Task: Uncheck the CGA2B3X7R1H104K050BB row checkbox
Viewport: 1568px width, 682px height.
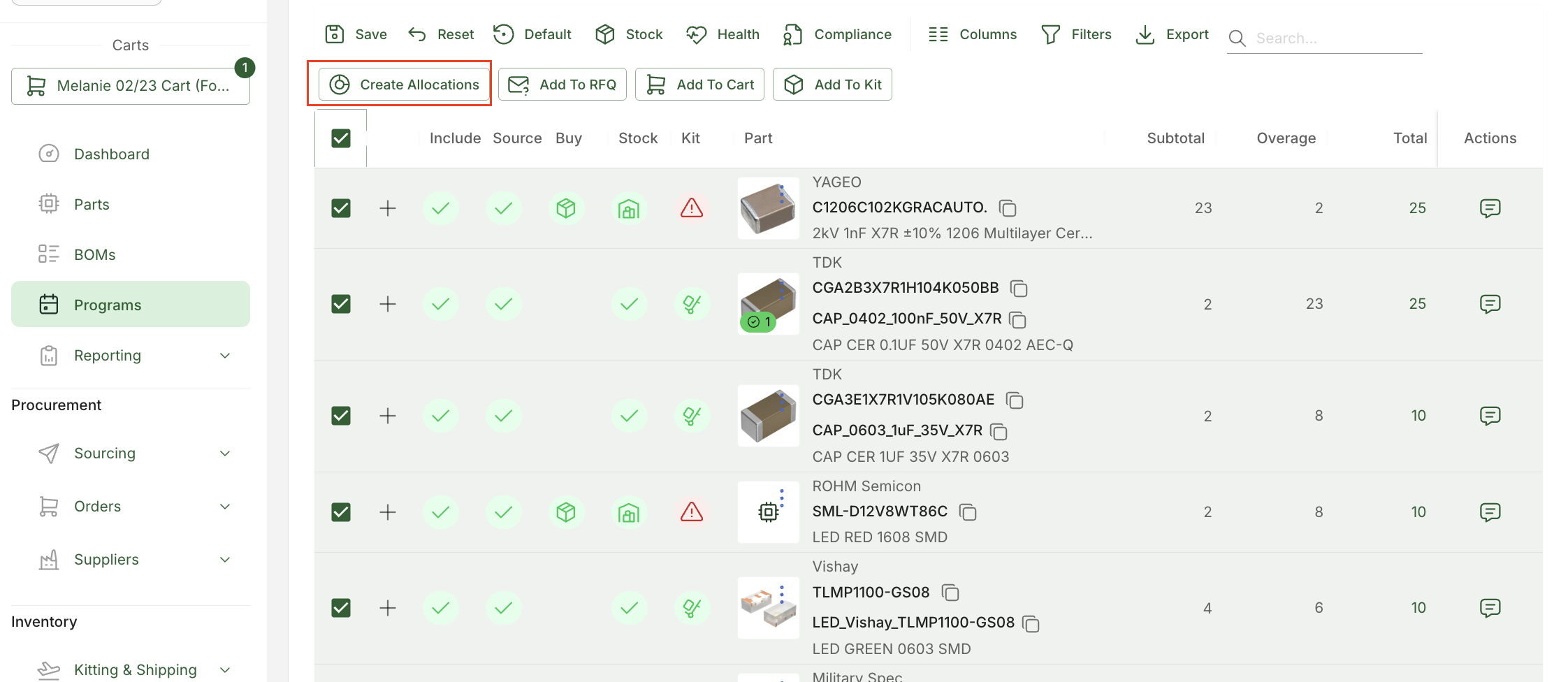Action: pyautogui.click(x=341, y=304)
